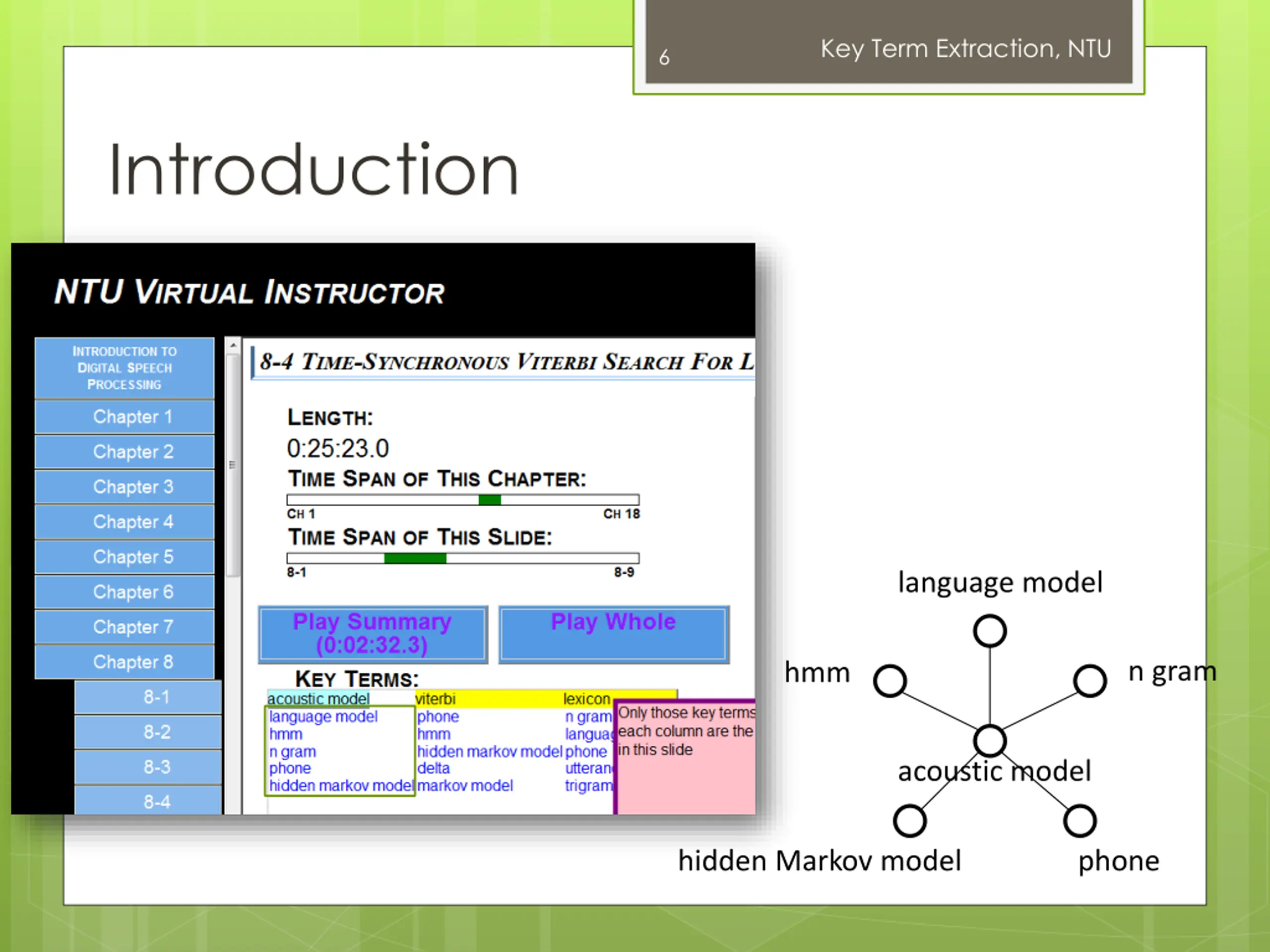Click the pink key terms tooltip note
The image size is (1270, 952).
click(x=685, y=757)
